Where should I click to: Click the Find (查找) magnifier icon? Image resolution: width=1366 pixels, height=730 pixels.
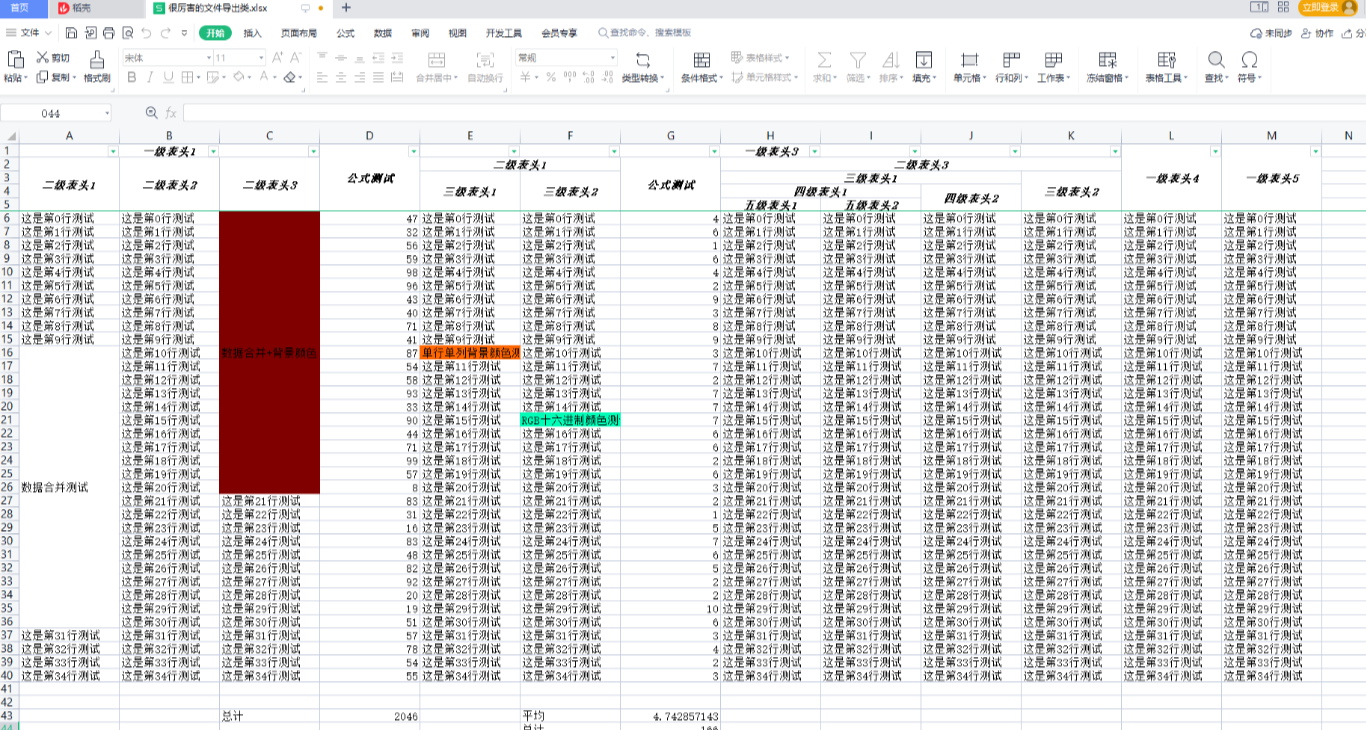(x=1216, y=60)
